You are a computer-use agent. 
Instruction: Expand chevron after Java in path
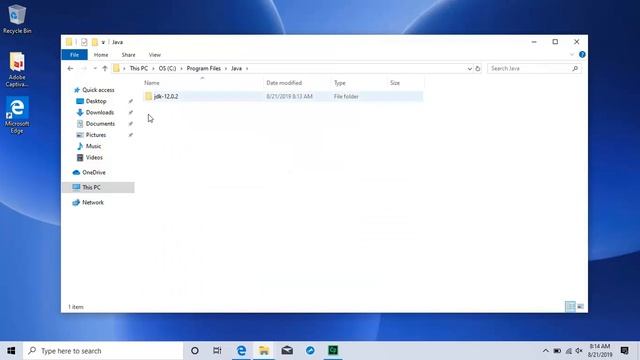click(x=247, y=69)
